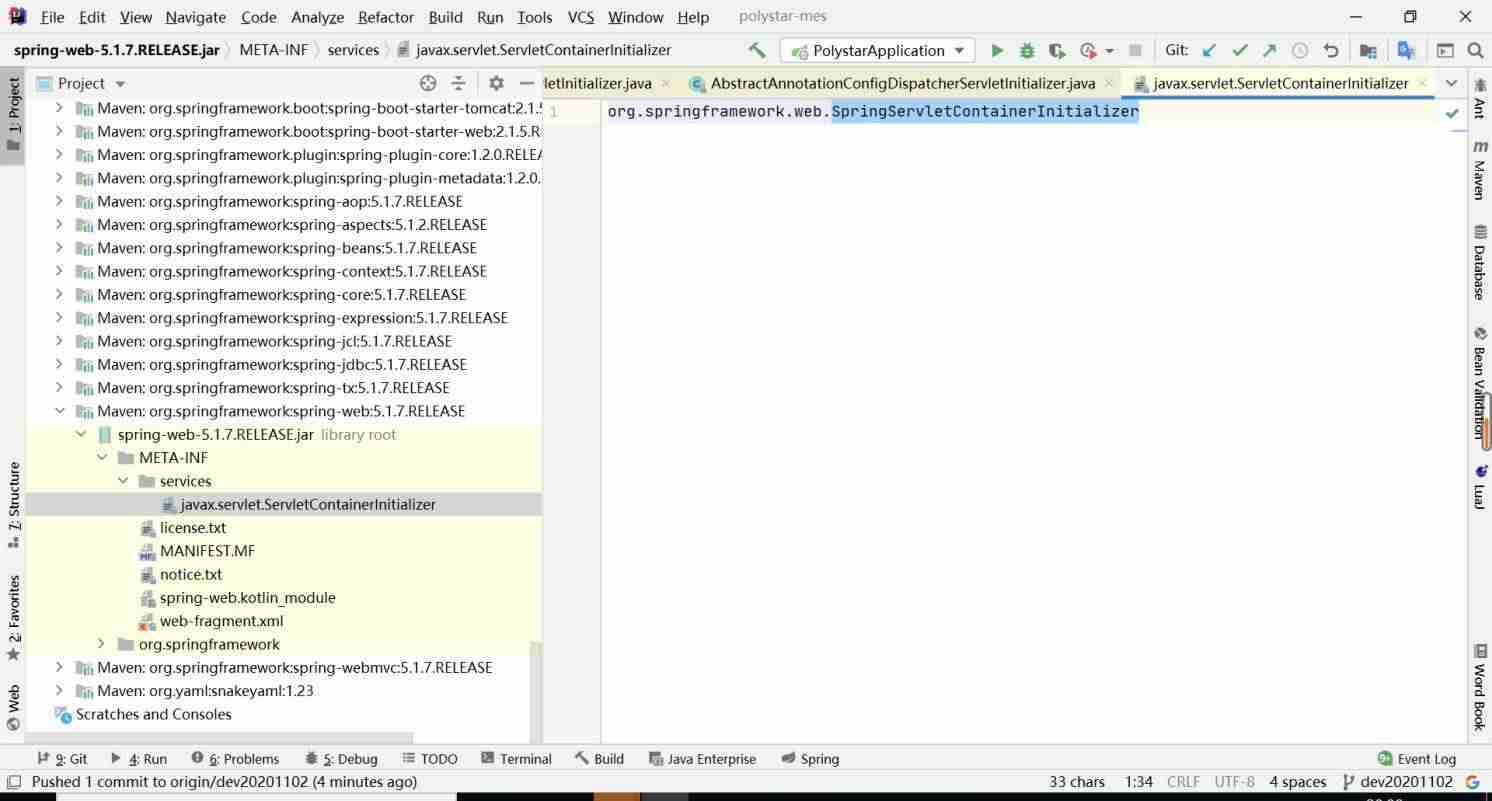Image resolution: width=1492 pixels, height=801 pixels.
Task: Hide the Project tool window
Action: [526, 83]
